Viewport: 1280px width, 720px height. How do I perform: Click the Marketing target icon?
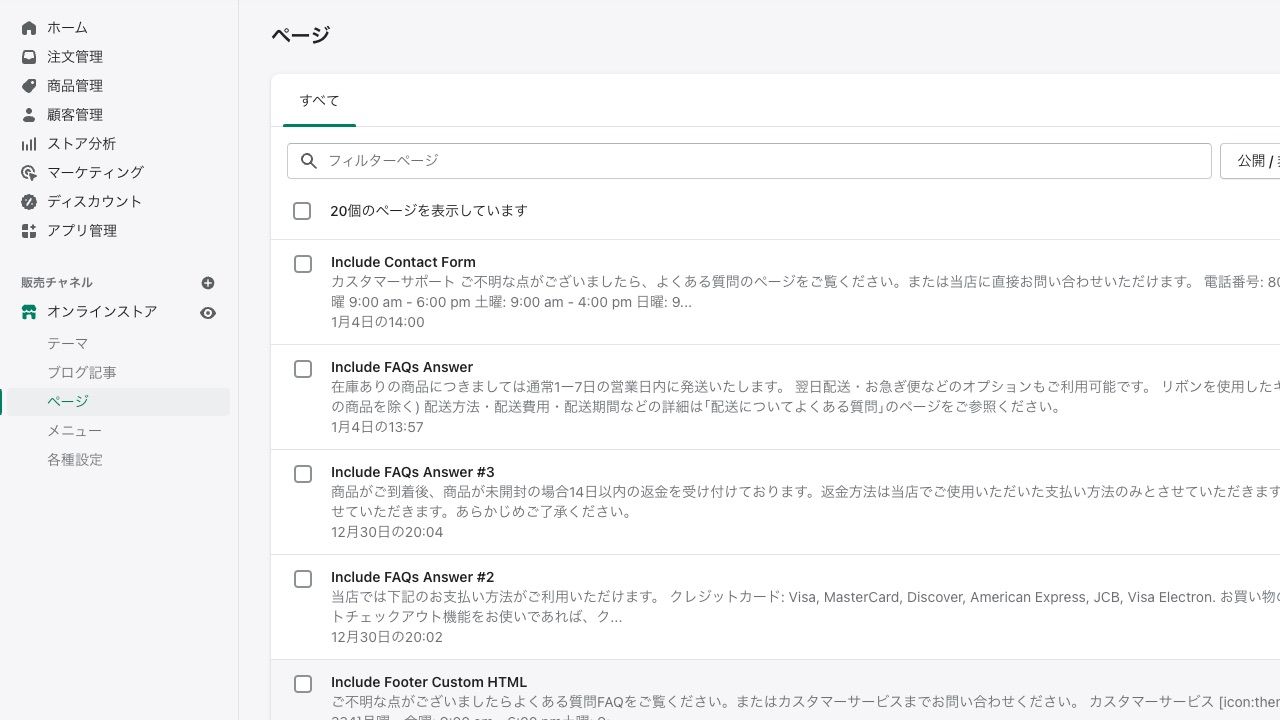29,173
